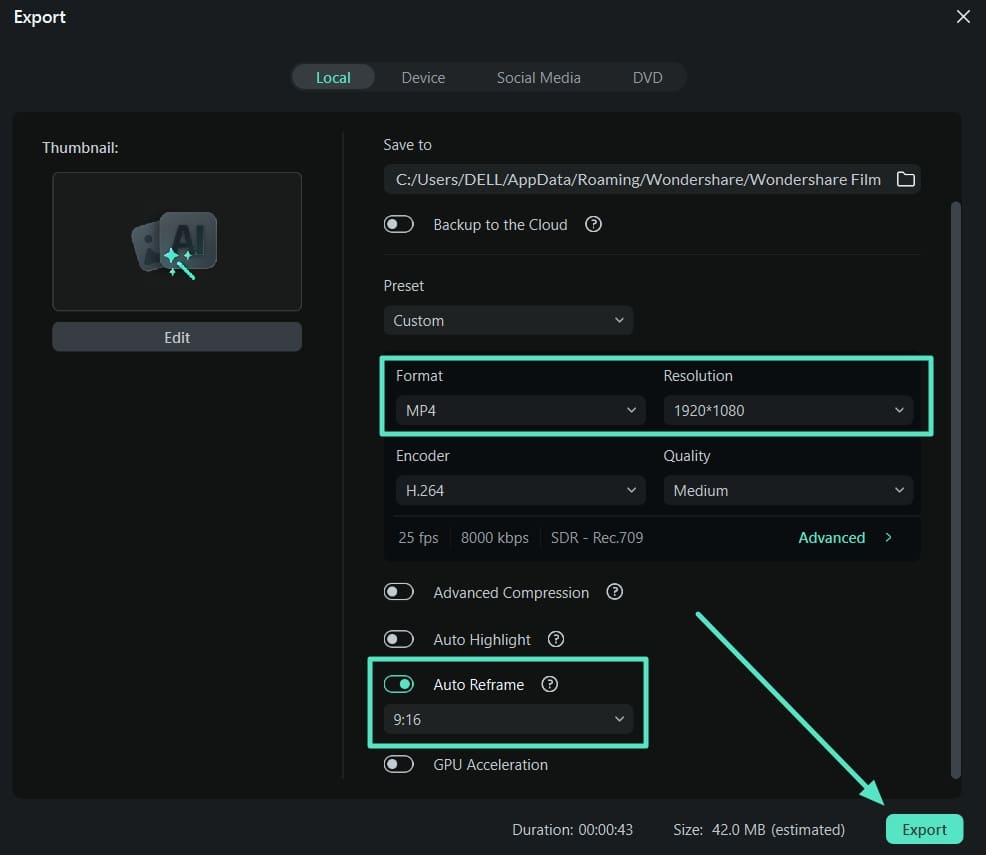Screen dimensions: 986x855
Task: Click the Size 42.0 MB estimate
Action: [x=759, y=830]
